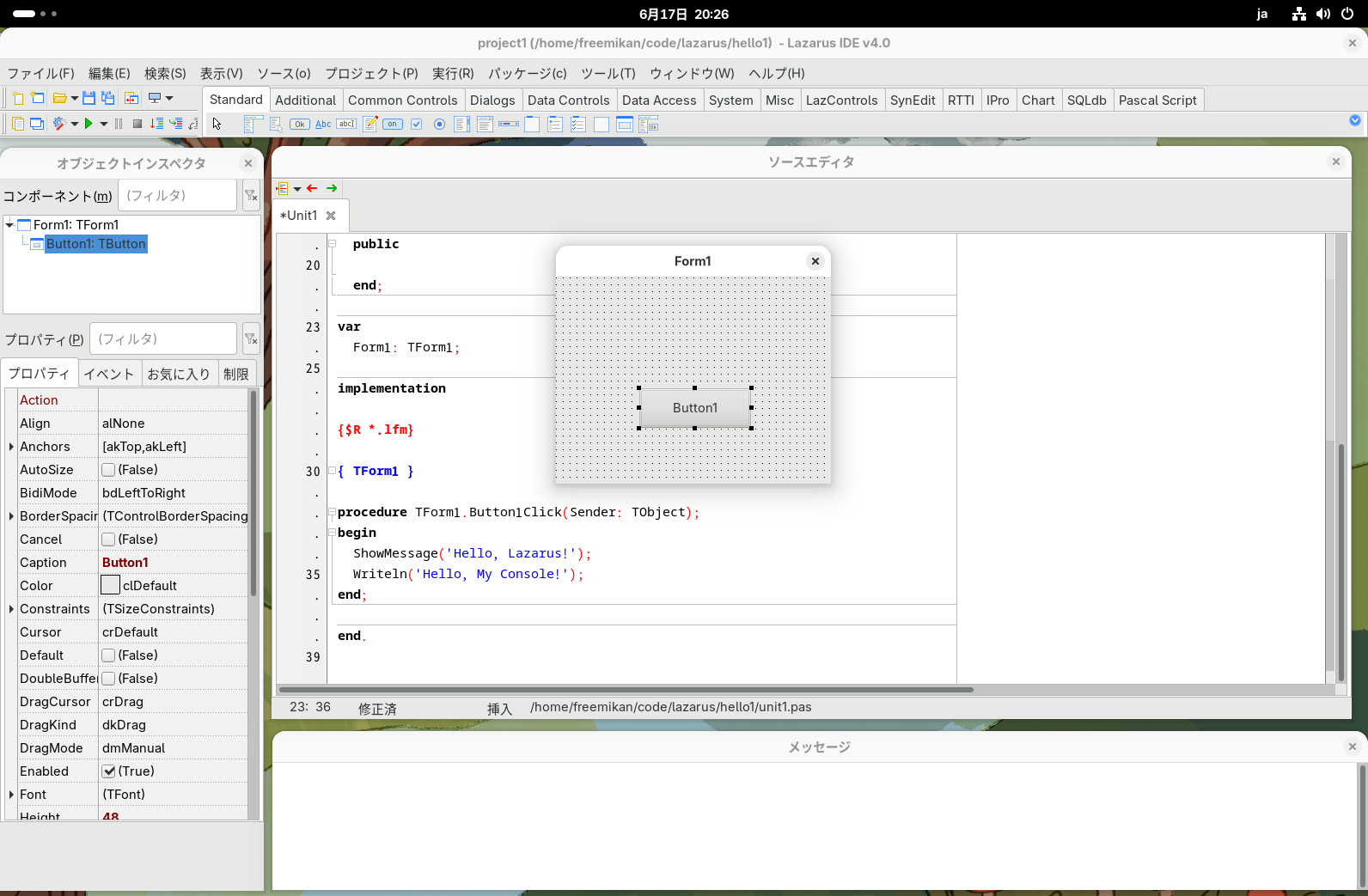Click the component filter input field

pos(177,196)
